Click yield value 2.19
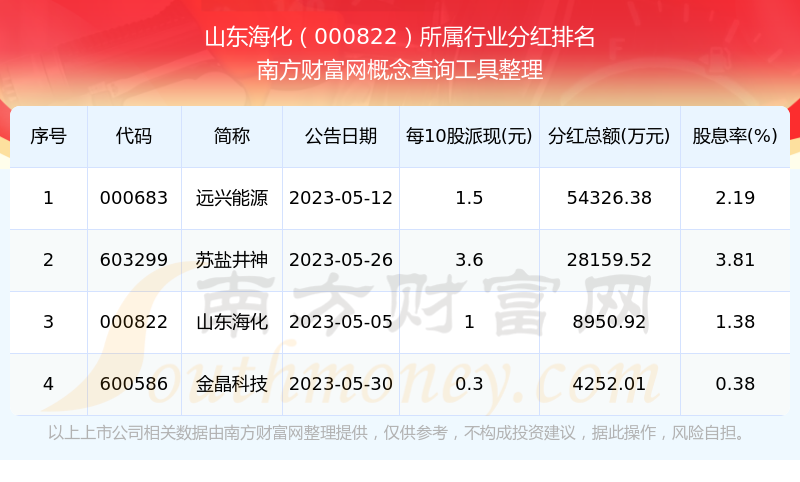The width and height of the screenshot is (800, 482). tap(735, 198)
